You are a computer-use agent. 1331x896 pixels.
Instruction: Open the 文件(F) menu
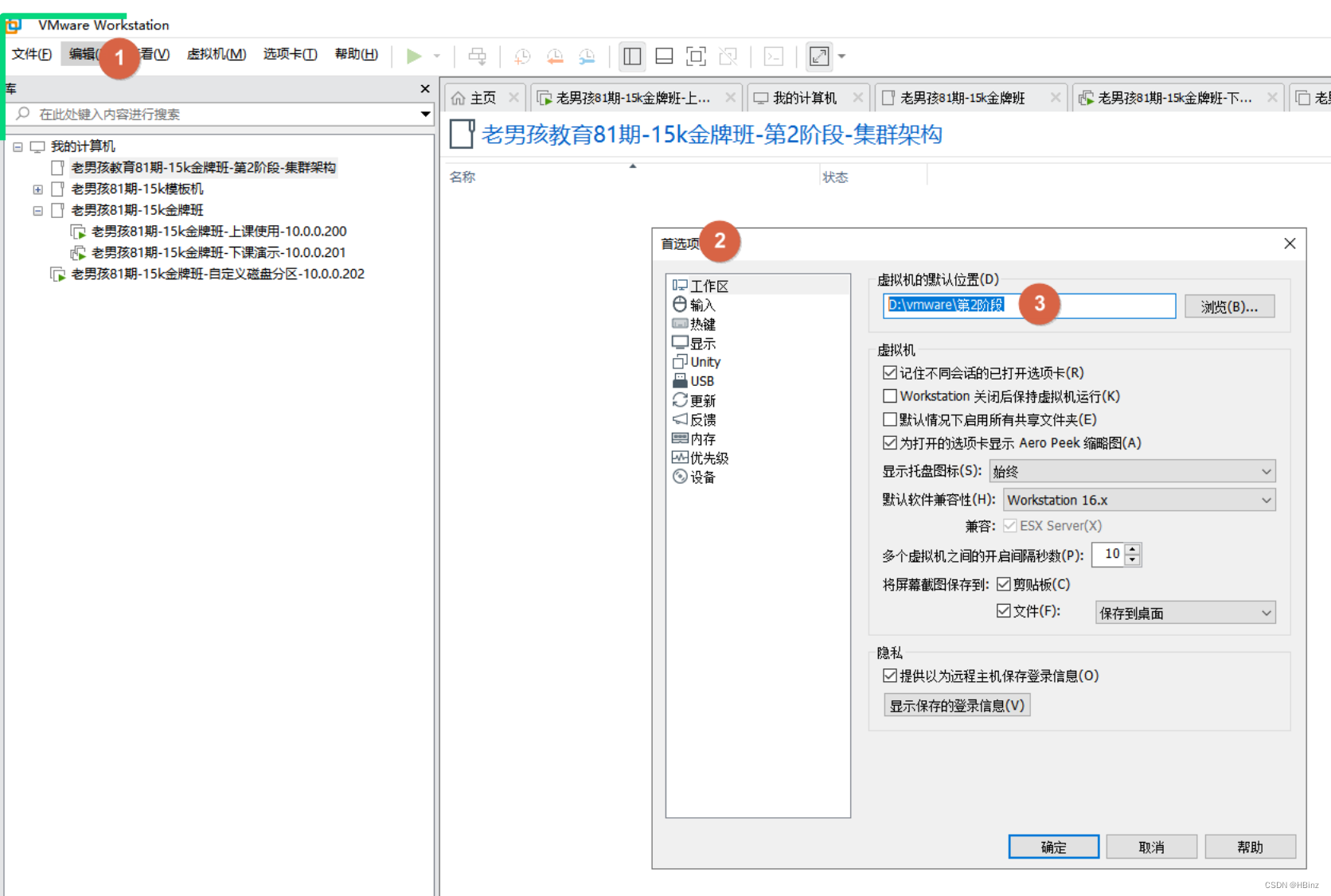click(32, 54)
